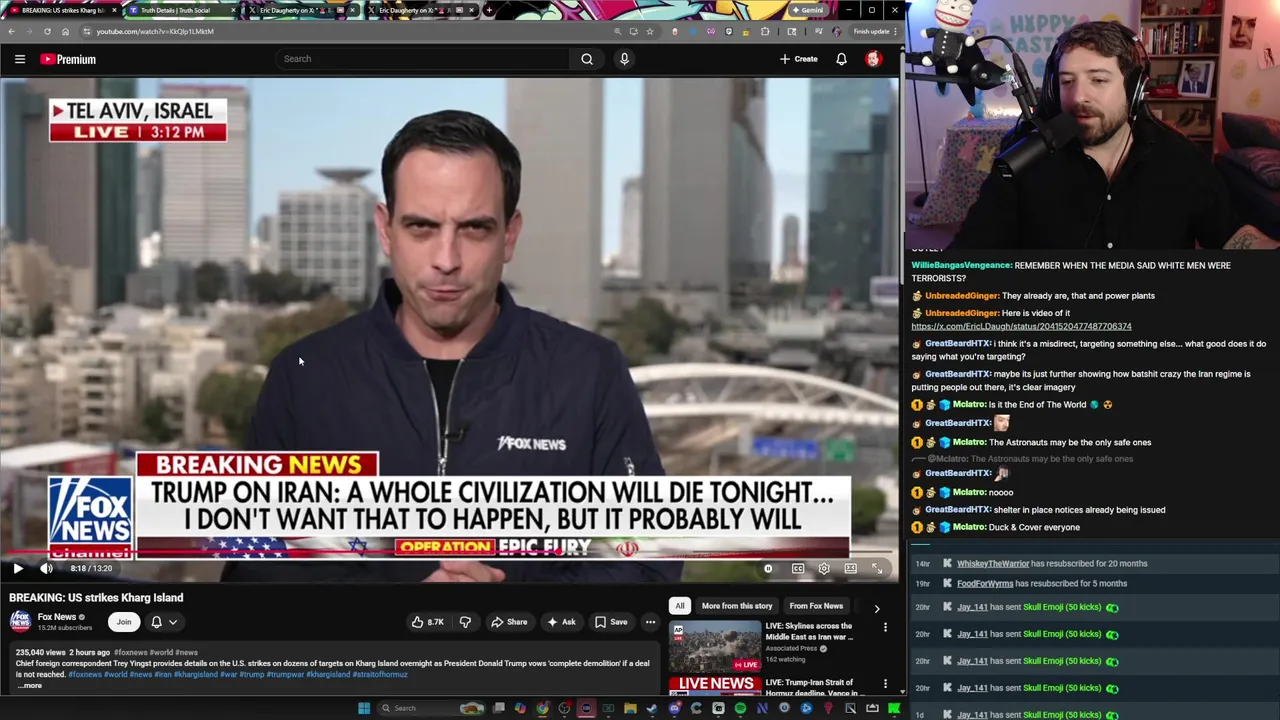The image size is (1280, 720).
Task: Open the Gemini button in the tab strip
Action: click(x=808, y=10)
